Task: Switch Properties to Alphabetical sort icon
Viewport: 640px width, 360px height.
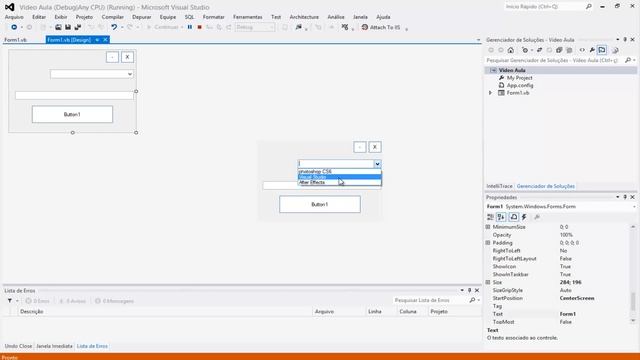Action: click(501, 217)
